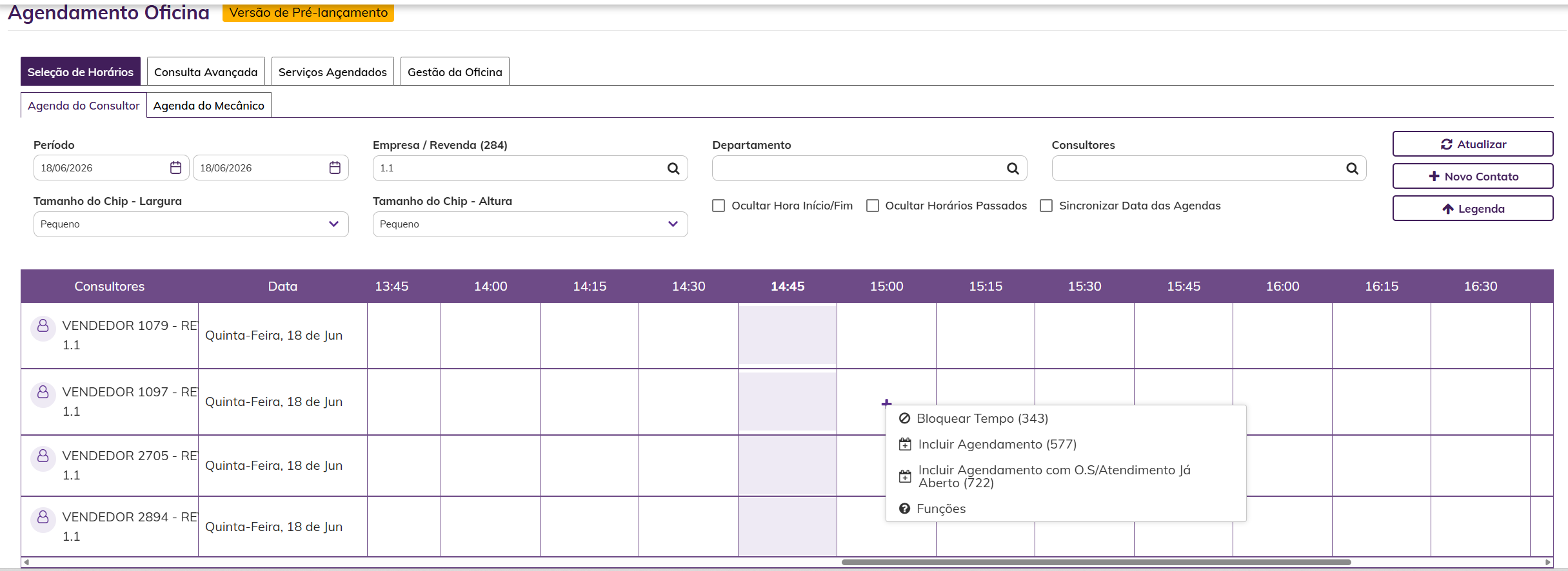Expand the Tamanho do Chip - Largura dropdown

click(x=191, y=224)
